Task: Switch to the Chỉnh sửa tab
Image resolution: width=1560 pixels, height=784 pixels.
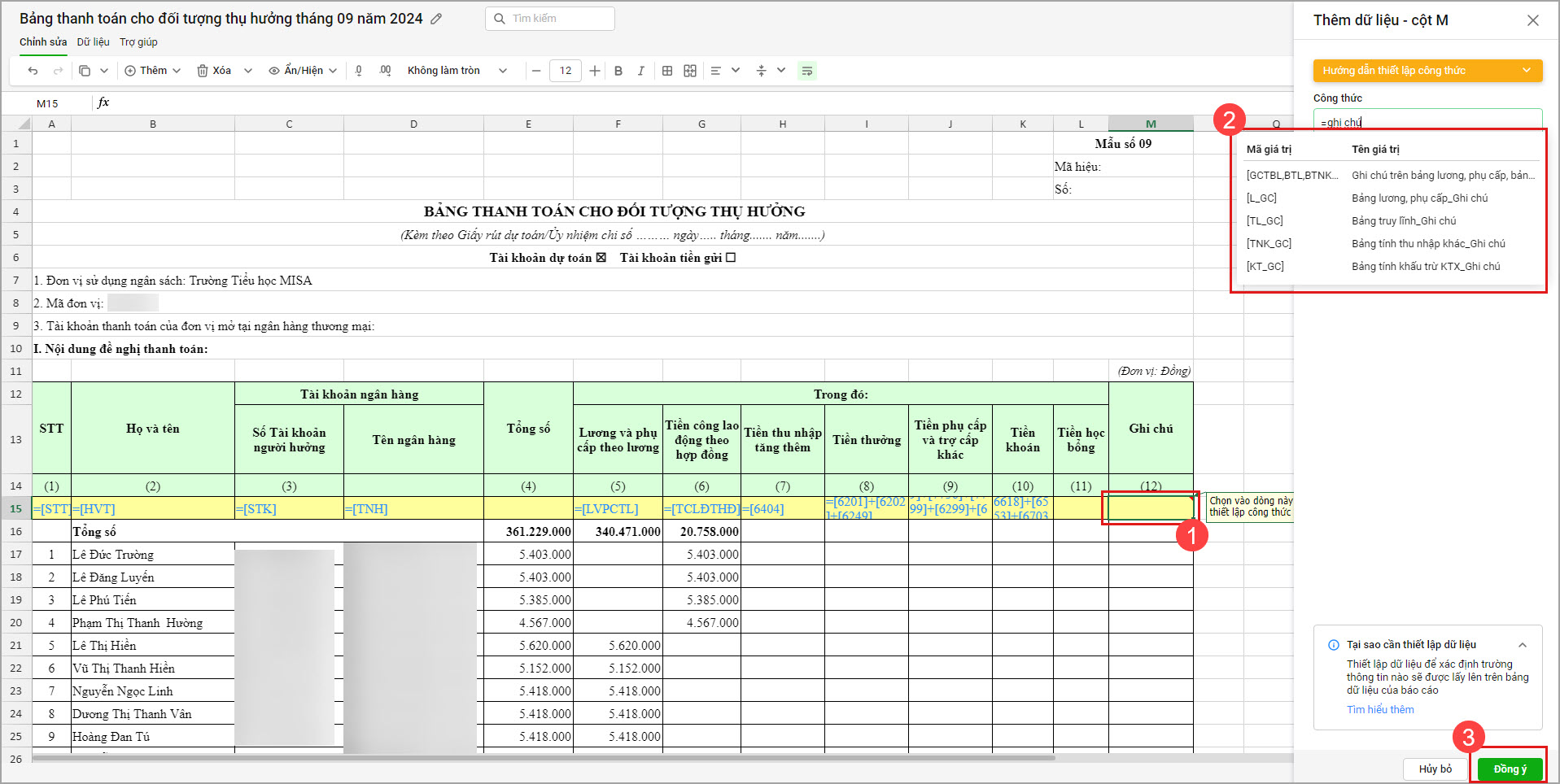Action: [x=43, y=42]
